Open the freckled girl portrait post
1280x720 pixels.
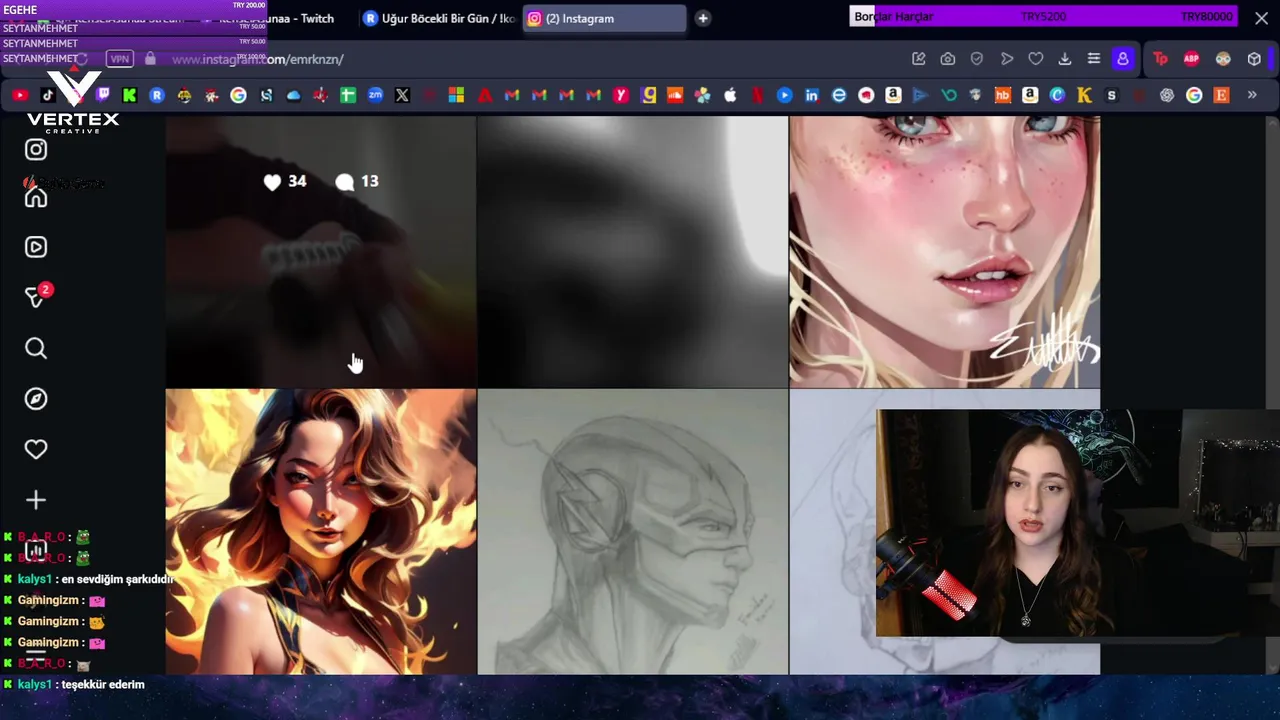[945, 251]
